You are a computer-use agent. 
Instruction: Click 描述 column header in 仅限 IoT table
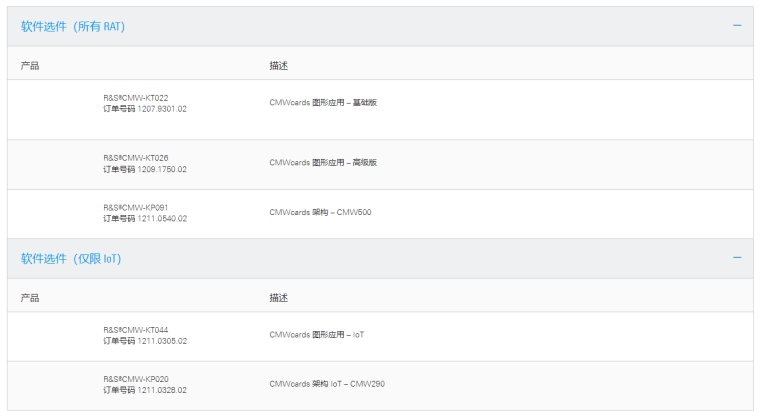tap(278, 298)
